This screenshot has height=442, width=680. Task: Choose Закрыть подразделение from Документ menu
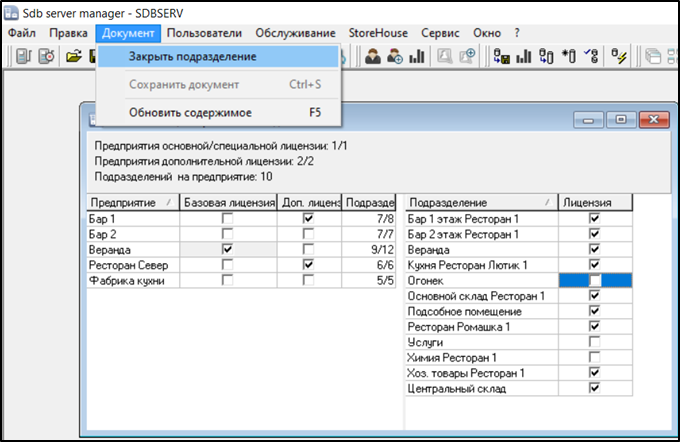click(192, 56)
